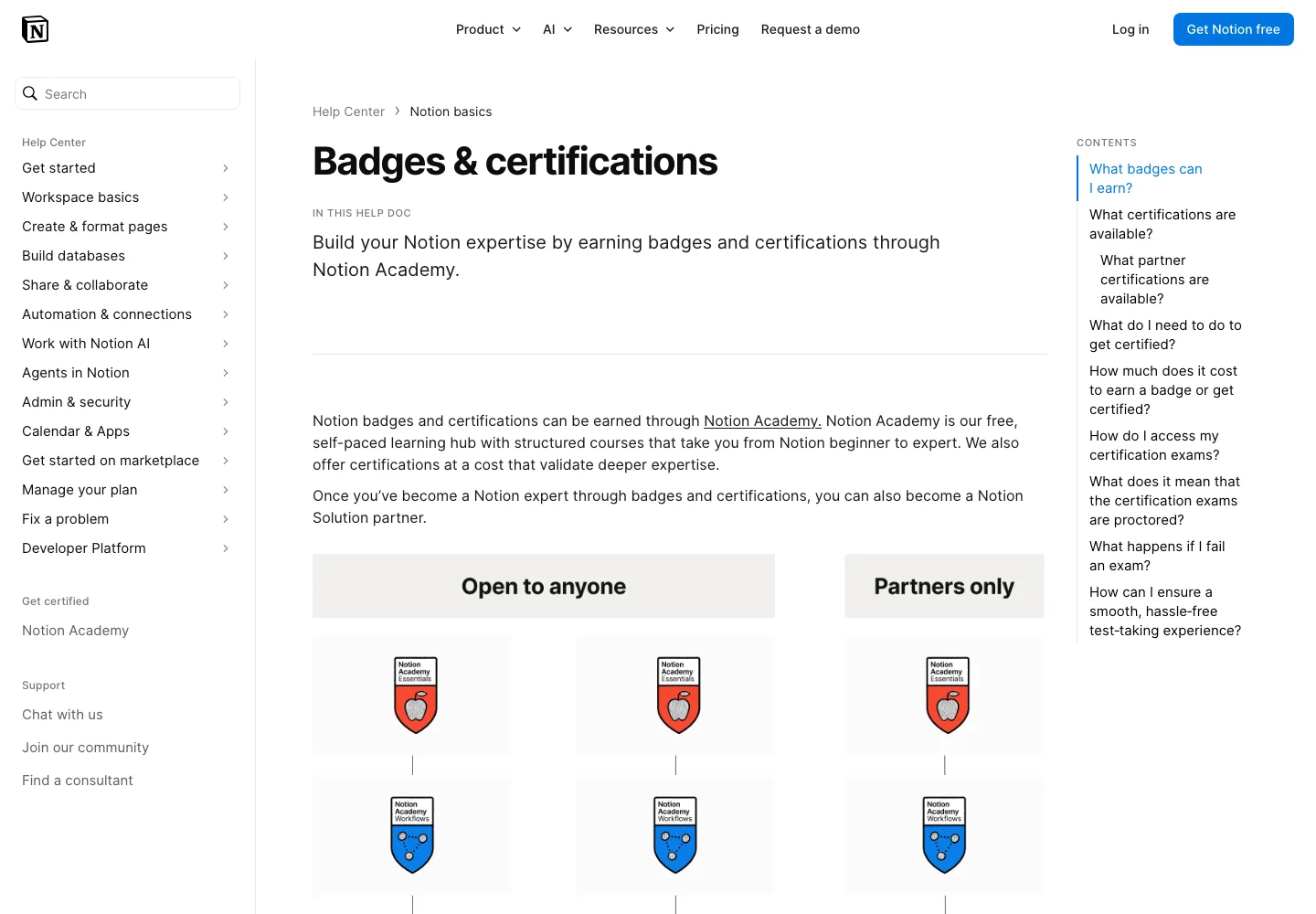This screenshot has width=1316, height=914.
Task: Expand the Get started chevron
Action: 226,168
